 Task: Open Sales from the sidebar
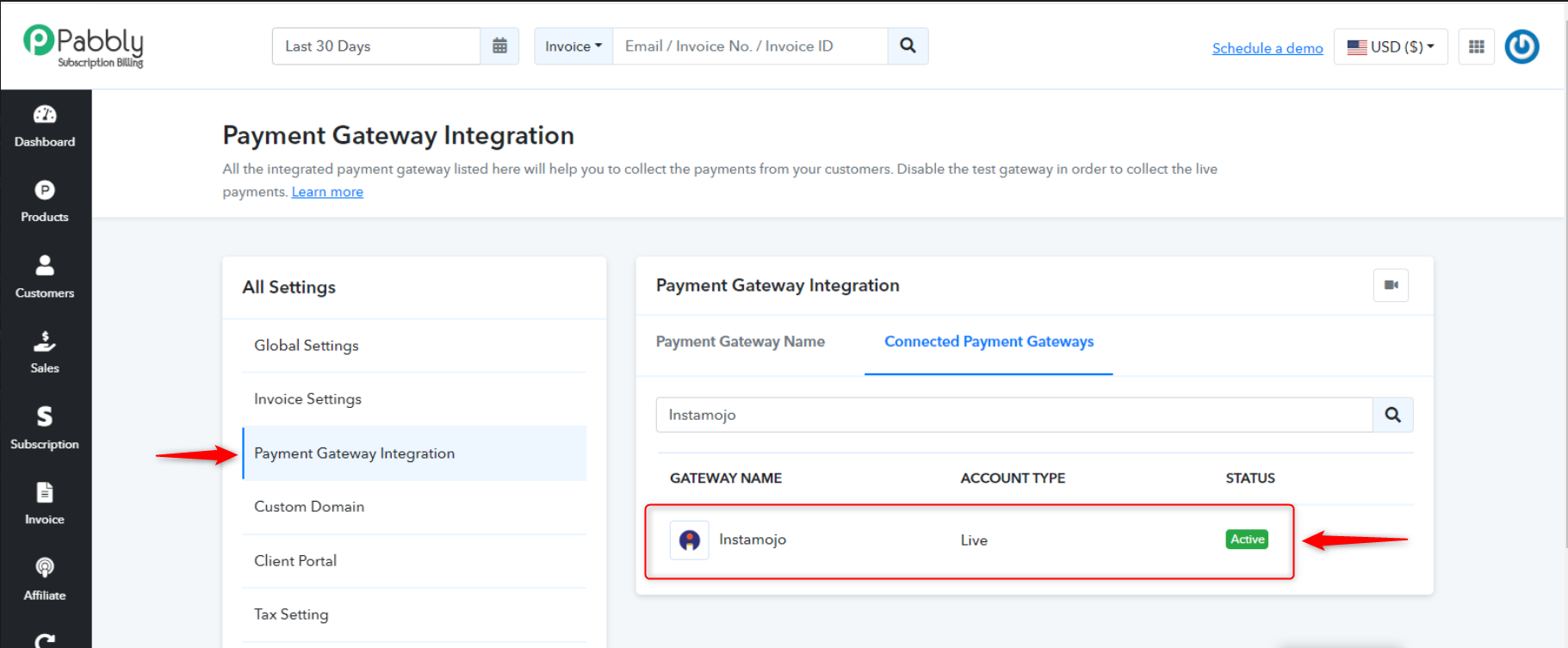(45, 352)
